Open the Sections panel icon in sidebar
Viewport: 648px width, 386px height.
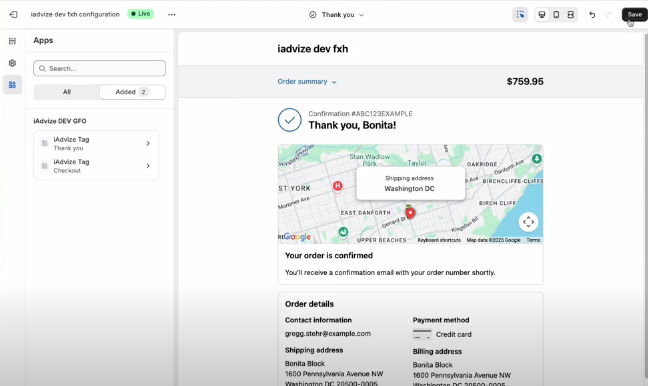coord(12,41)
